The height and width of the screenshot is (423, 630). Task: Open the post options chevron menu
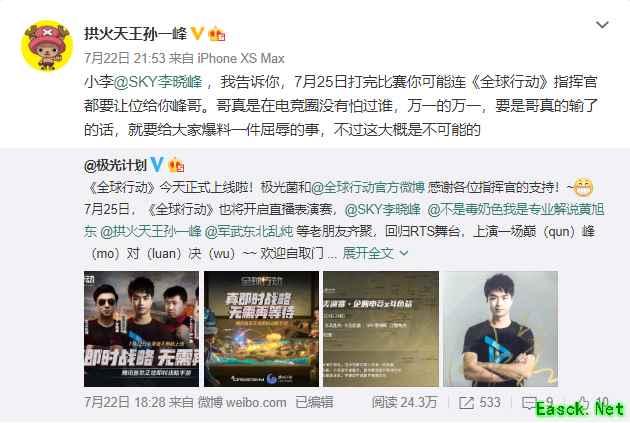(602, 25)
